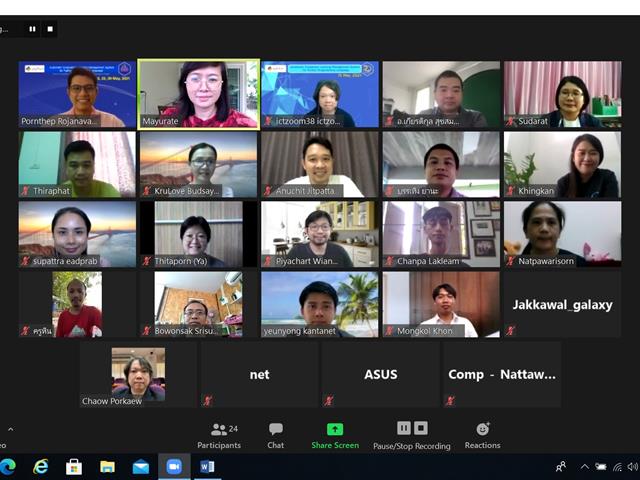Select Anuchit Jitpatta's video tile
Viewport: 640px width, 480px height.
point(320,164)
